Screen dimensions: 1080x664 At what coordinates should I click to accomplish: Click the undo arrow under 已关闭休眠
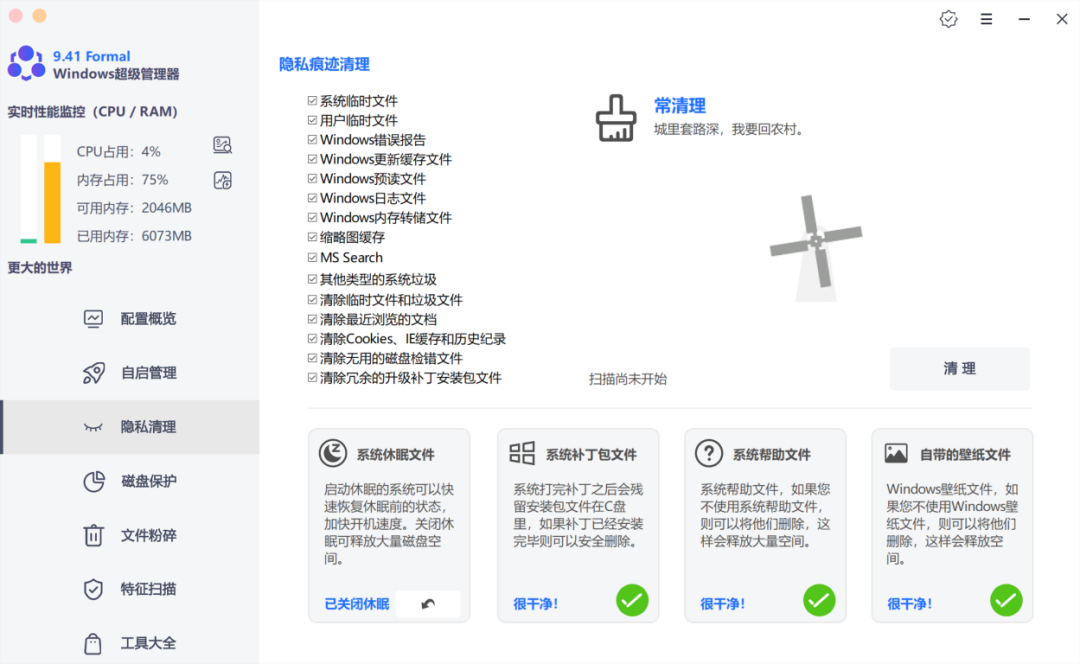pos(429,604)
